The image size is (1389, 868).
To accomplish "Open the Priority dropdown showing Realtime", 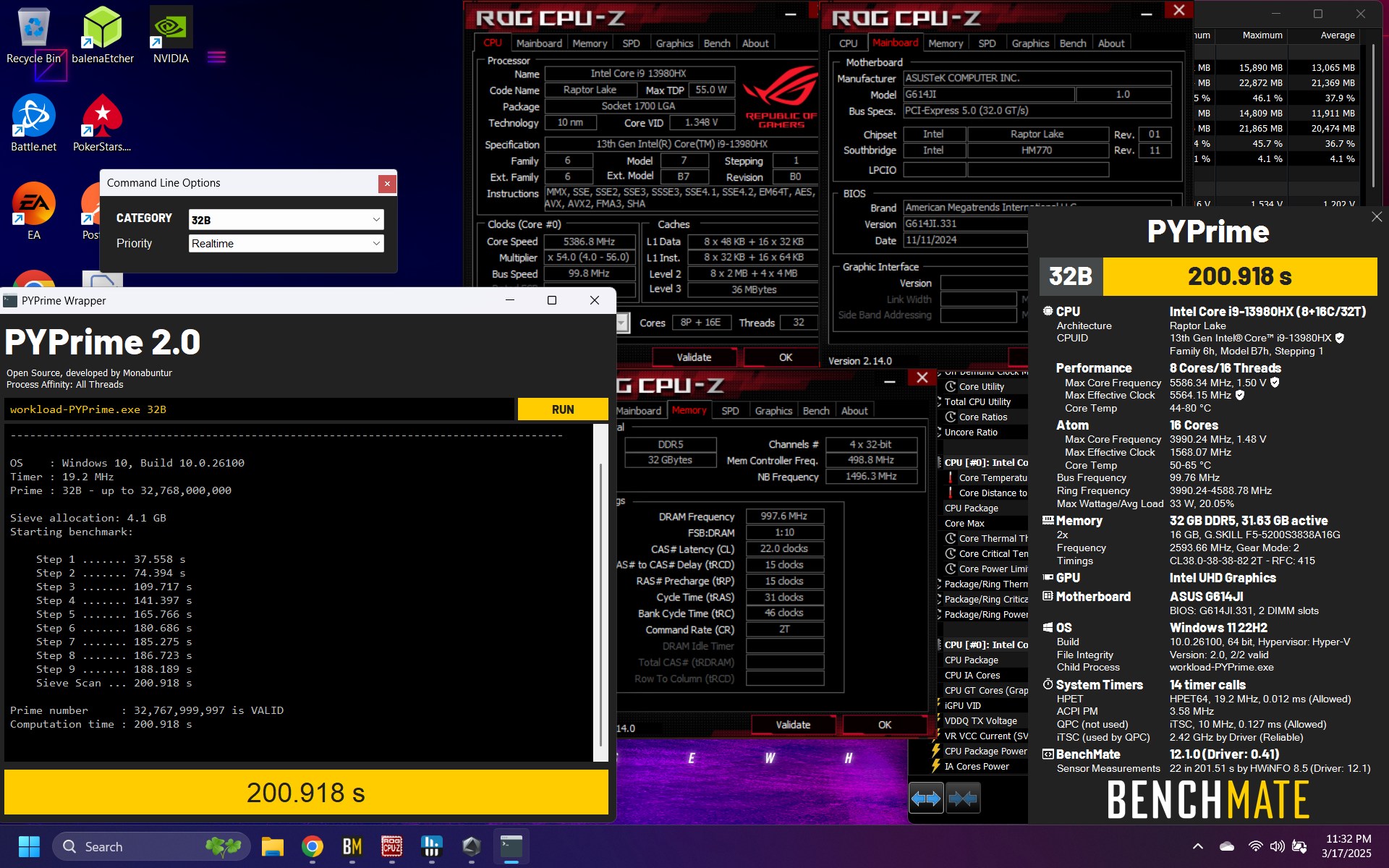I will pyautogui.click(x=286, y=244).
